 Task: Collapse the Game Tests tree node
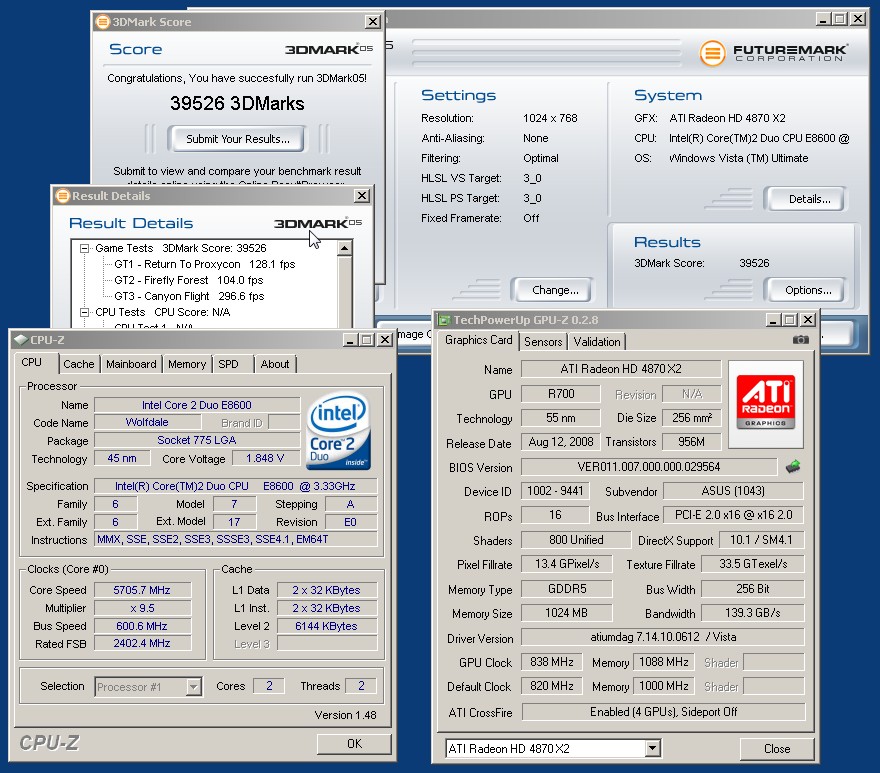point(84,248)
